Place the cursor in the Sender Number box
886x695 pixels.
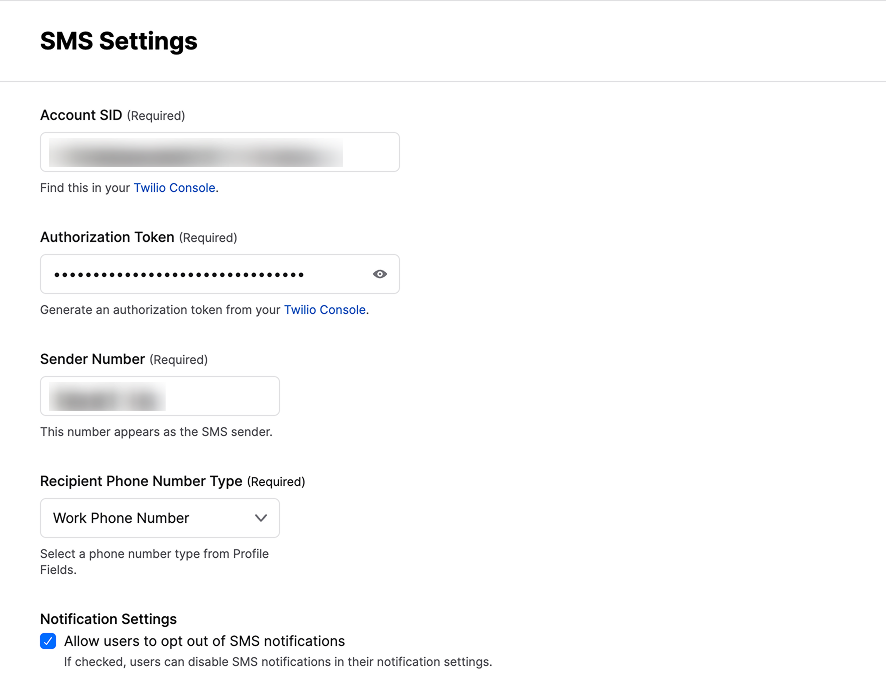[159, 396]
